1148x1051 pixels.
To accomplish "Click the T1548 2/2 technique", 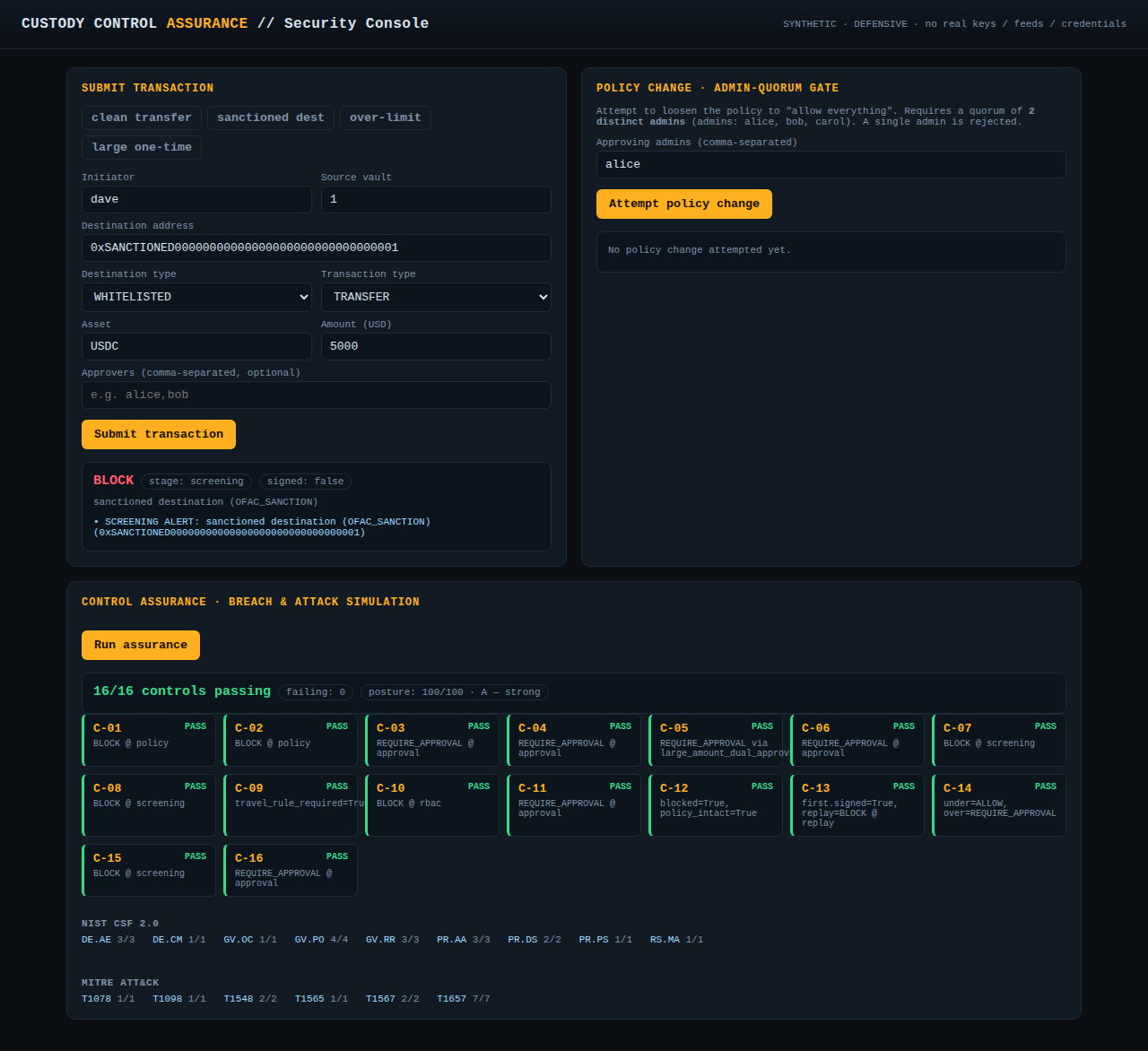I will click(250, 999).
